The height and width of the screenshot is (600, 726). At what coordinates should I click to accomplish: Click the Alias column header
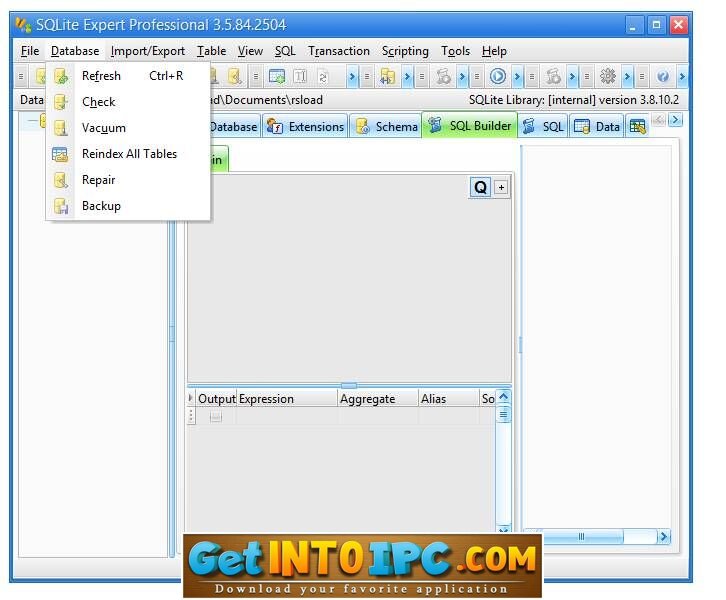(x=449, y=399)
